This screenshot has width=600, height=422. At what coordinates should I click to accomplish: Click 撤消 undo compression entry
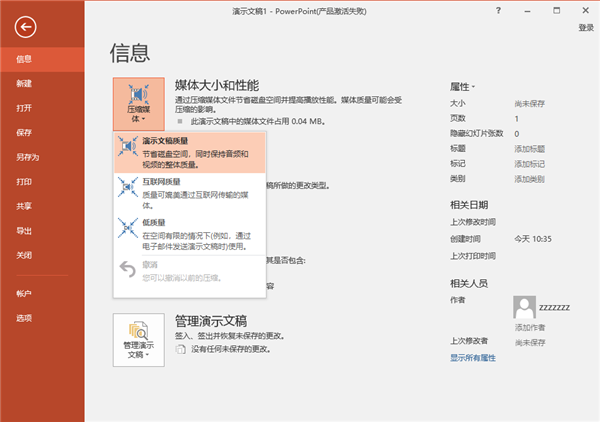tap(189, 271)
